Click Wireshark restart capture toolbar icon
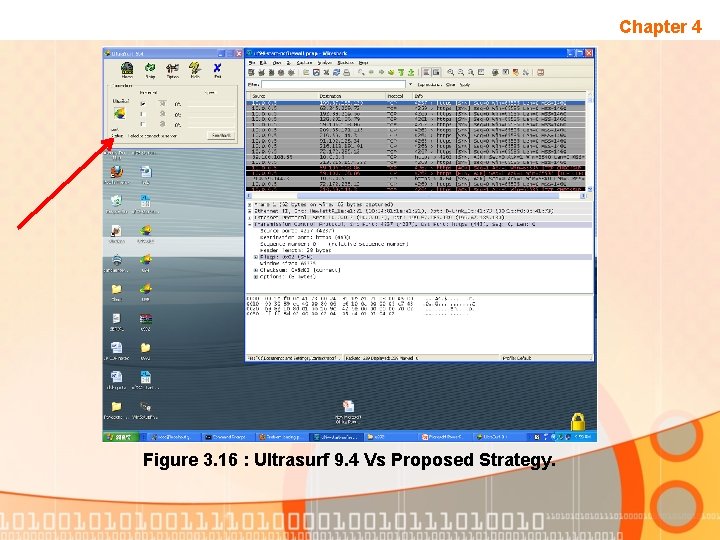This screenshot has height=540, width=720. (x=291, y=73)
